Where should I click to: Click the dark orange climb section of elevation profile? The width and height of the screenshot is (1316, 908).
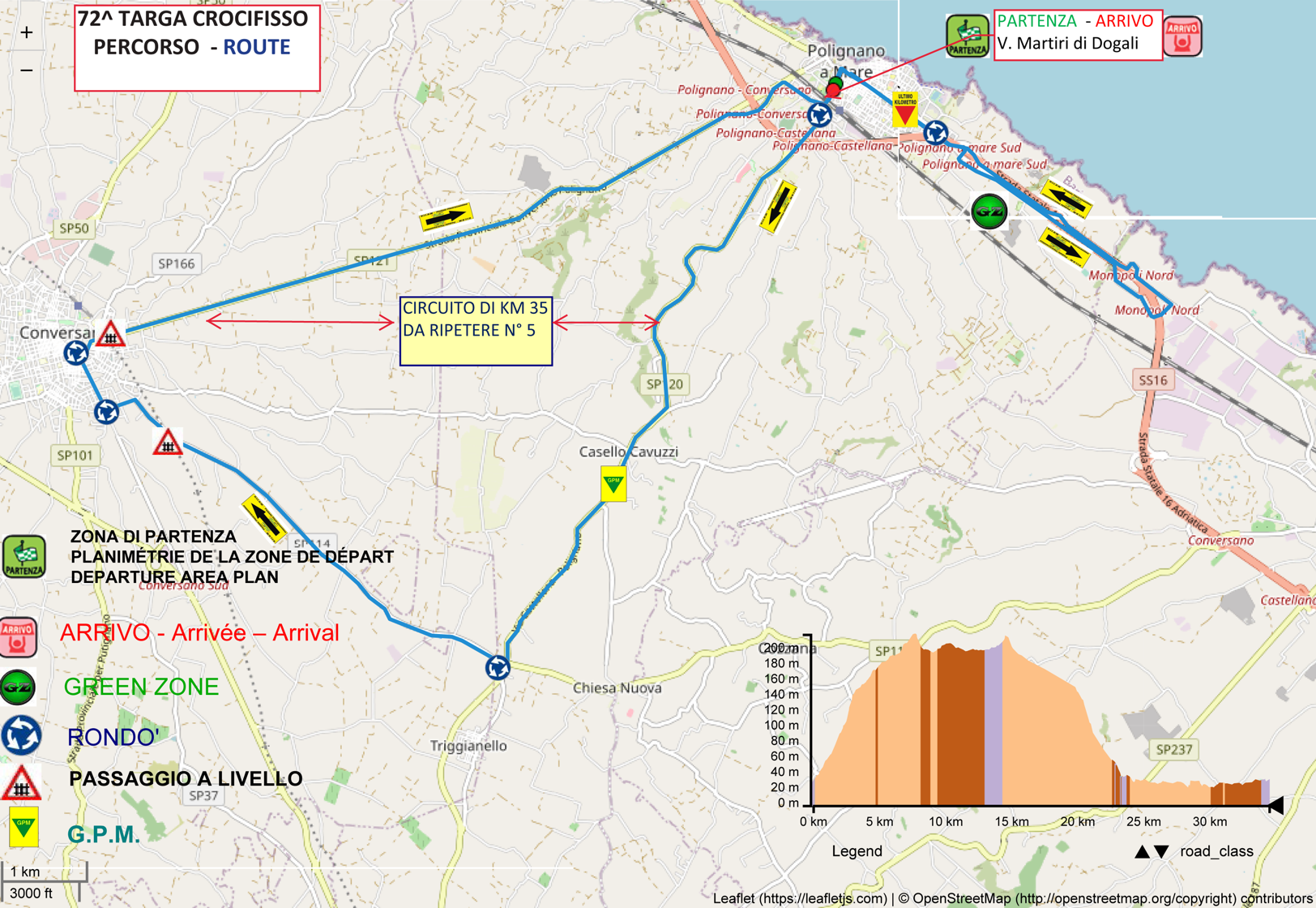point(961,726)
